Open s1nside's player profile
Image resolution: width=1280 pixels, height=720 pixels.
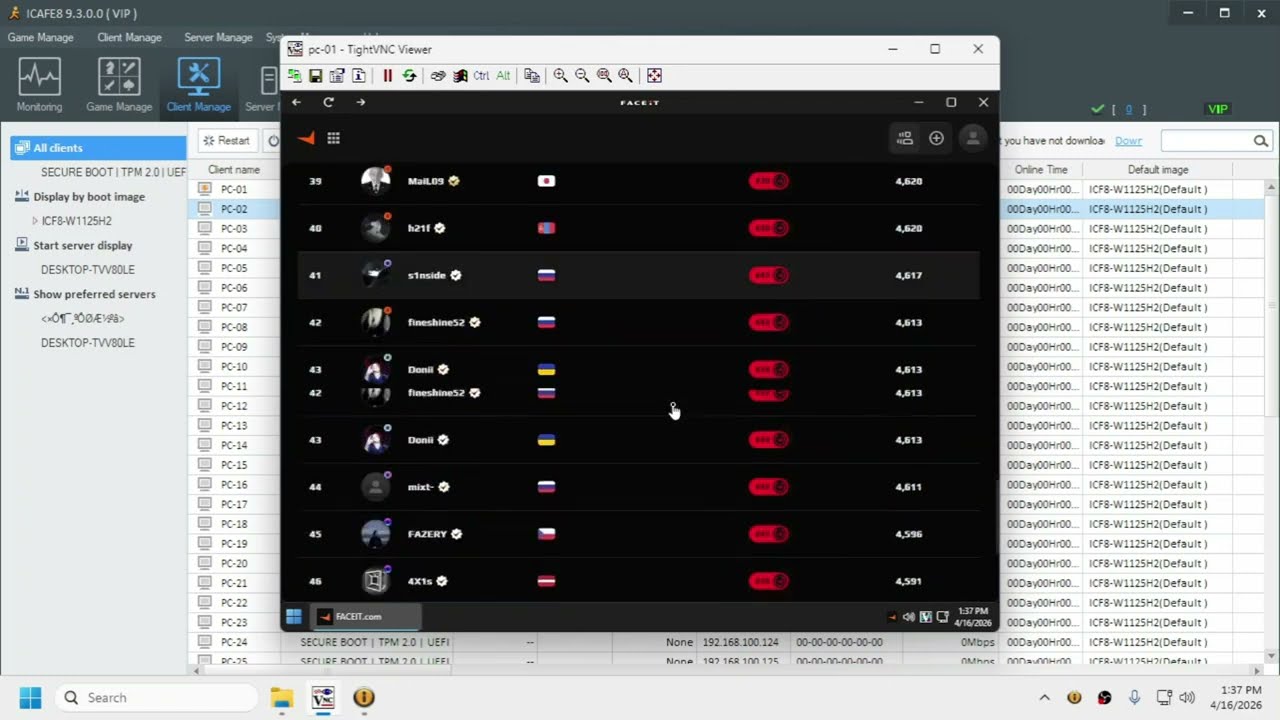[x=427, y=275]
